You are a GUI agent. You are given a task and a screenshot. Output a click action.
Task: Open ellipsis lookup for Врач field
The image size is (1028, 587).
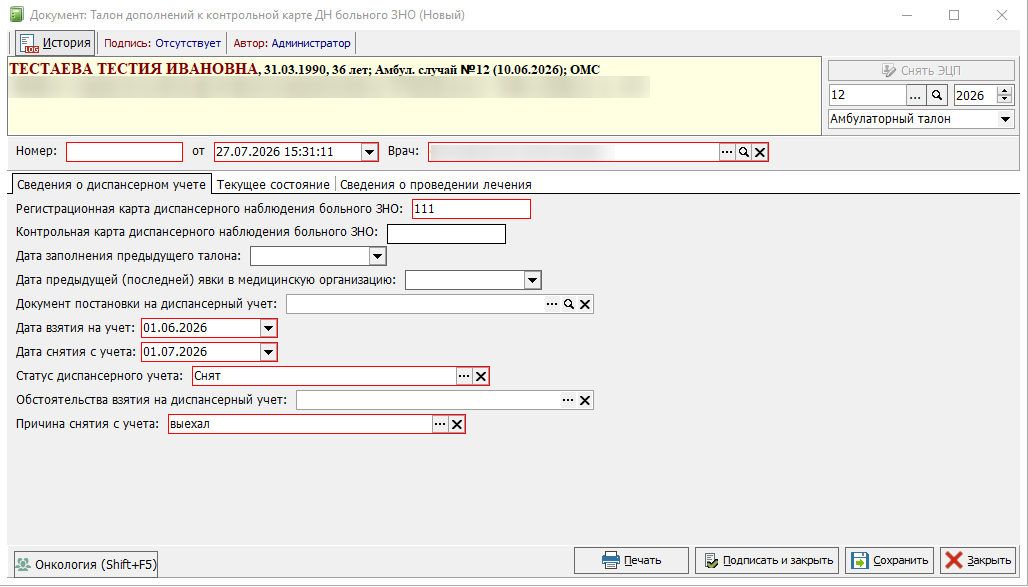point(727,152)
